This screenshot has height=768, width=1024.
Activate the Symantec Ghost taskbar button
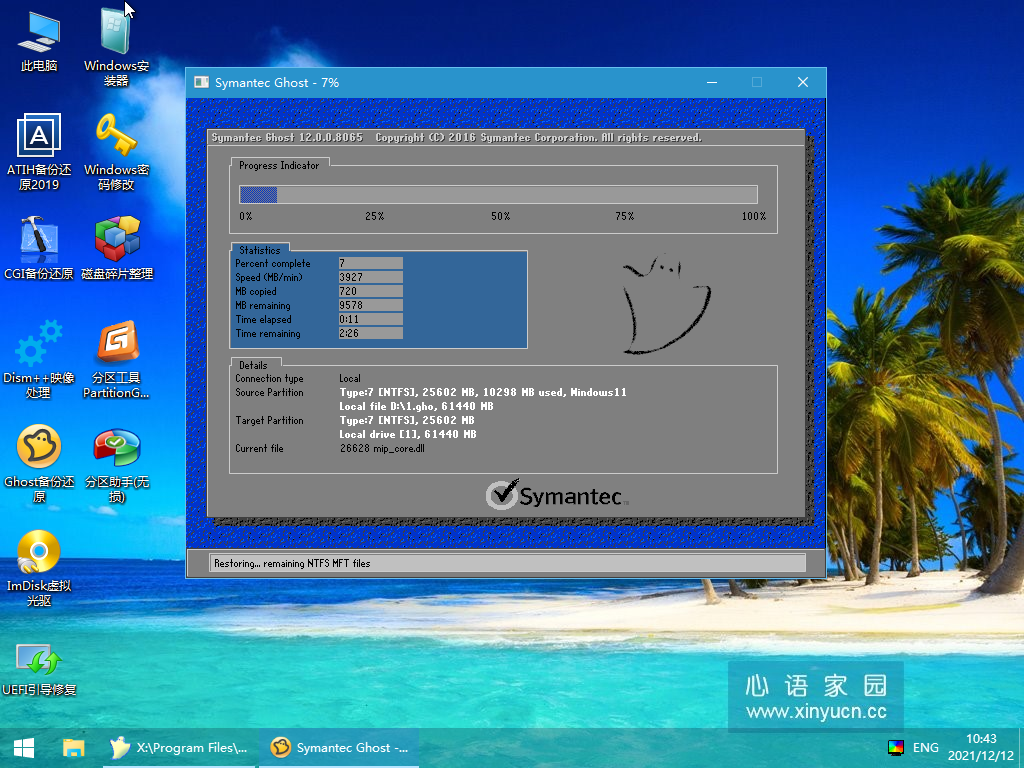(339, 748)
